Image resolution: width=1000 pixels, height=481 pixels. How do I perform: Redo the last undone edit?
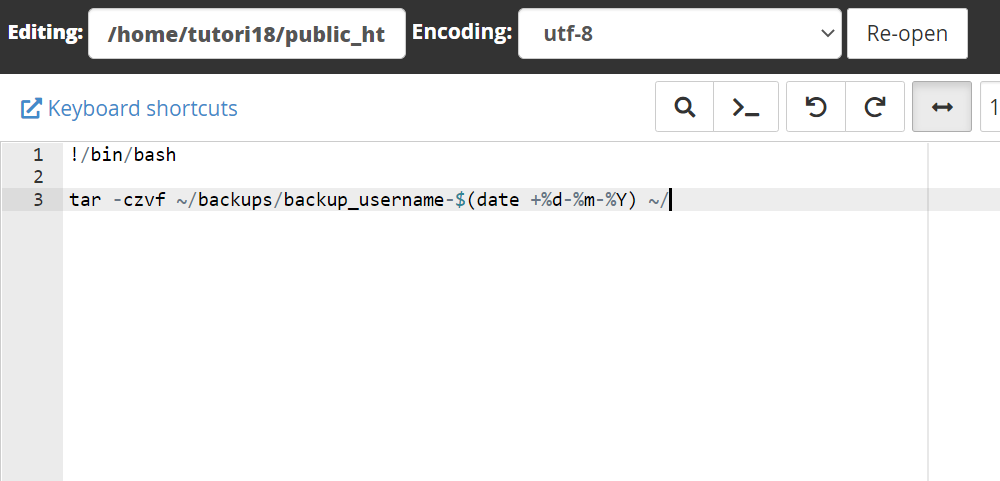coord(875,107)
